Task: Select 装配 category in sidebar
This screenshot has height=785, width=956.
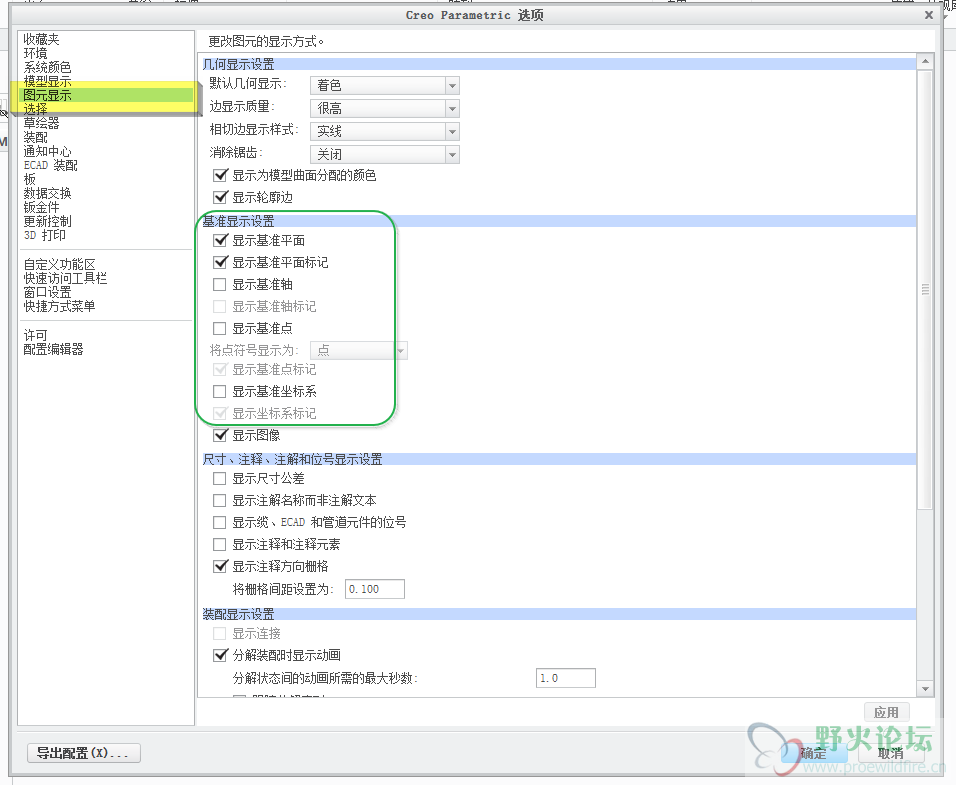Action: click(35, 137)
